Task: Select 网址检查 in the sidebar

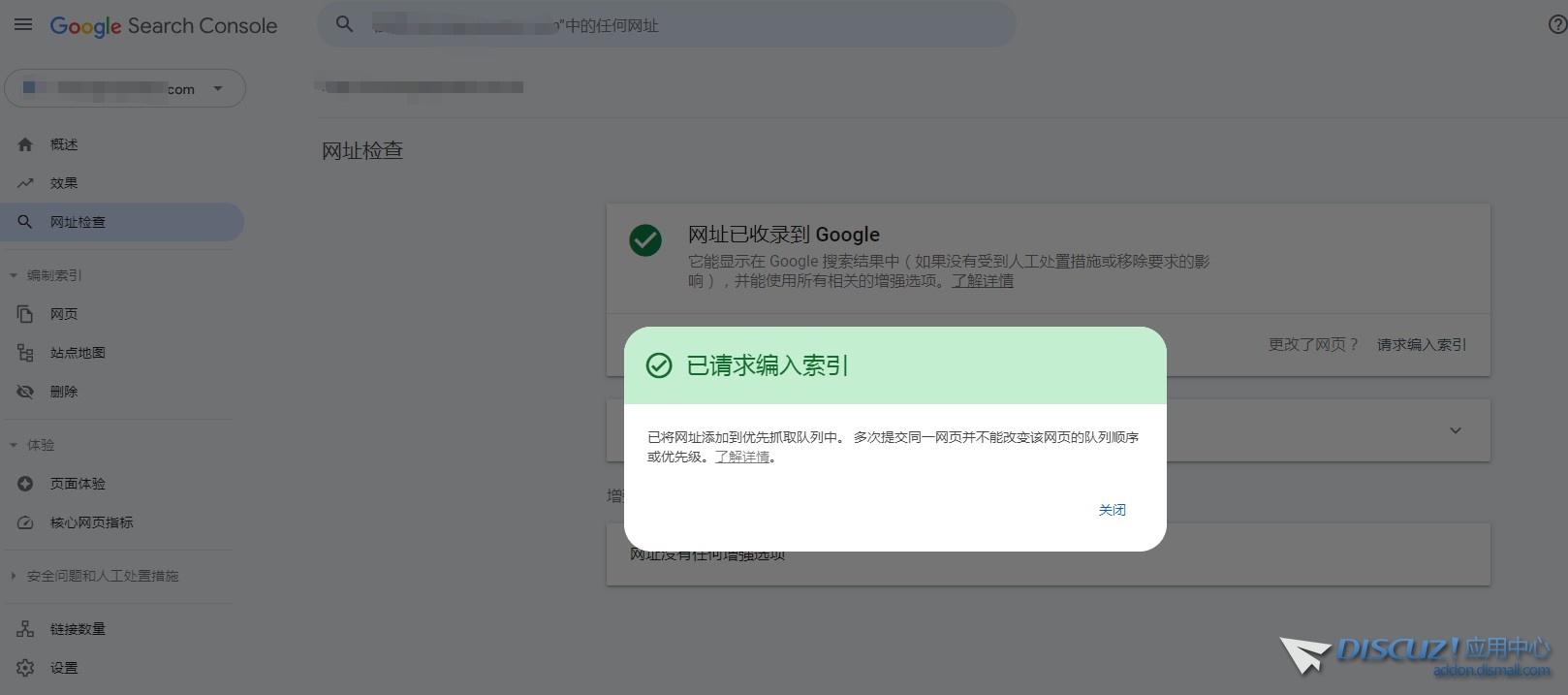Action: (x=78, y=222)
